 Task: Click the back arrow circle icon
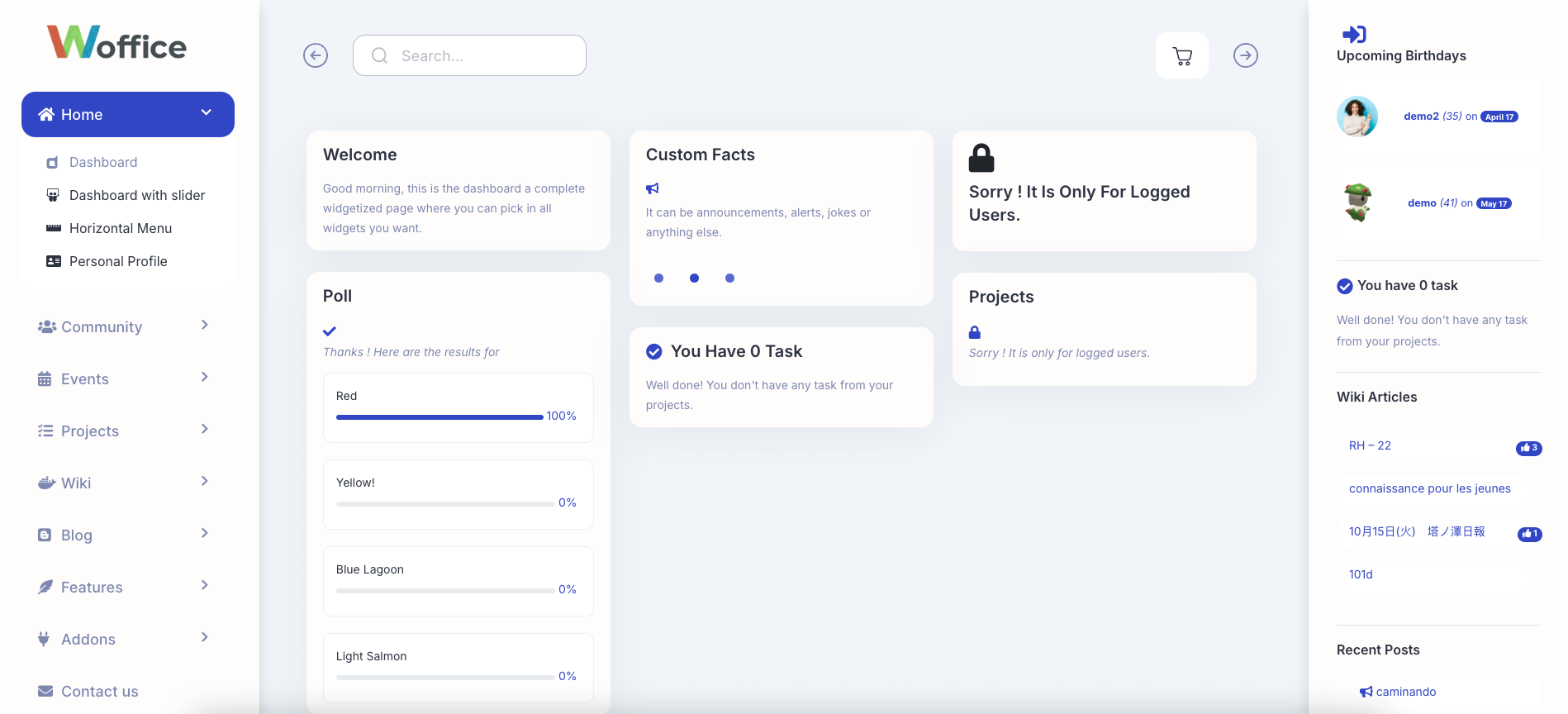click(x=316, y=55)
